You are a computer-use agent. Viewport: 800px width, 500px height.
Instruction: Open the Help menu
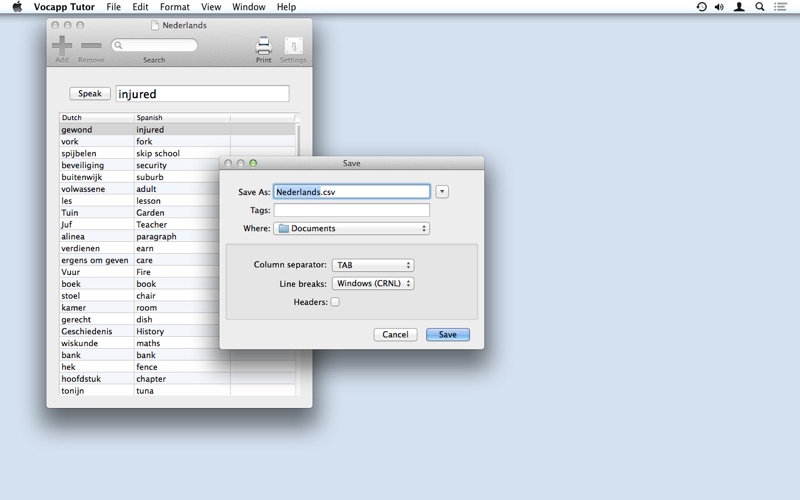click(x=286, y=7)
